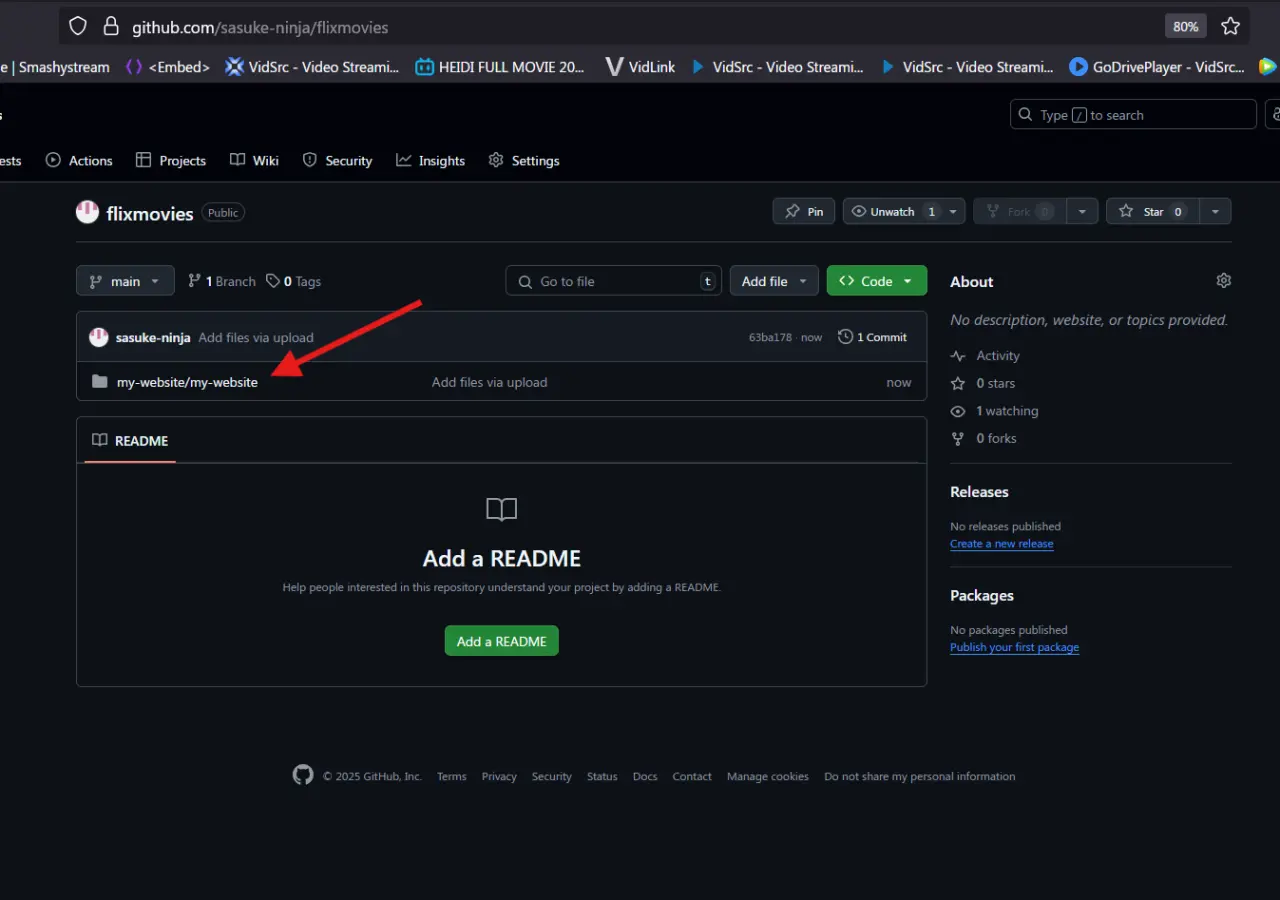View the 1 Branch link

222,281
